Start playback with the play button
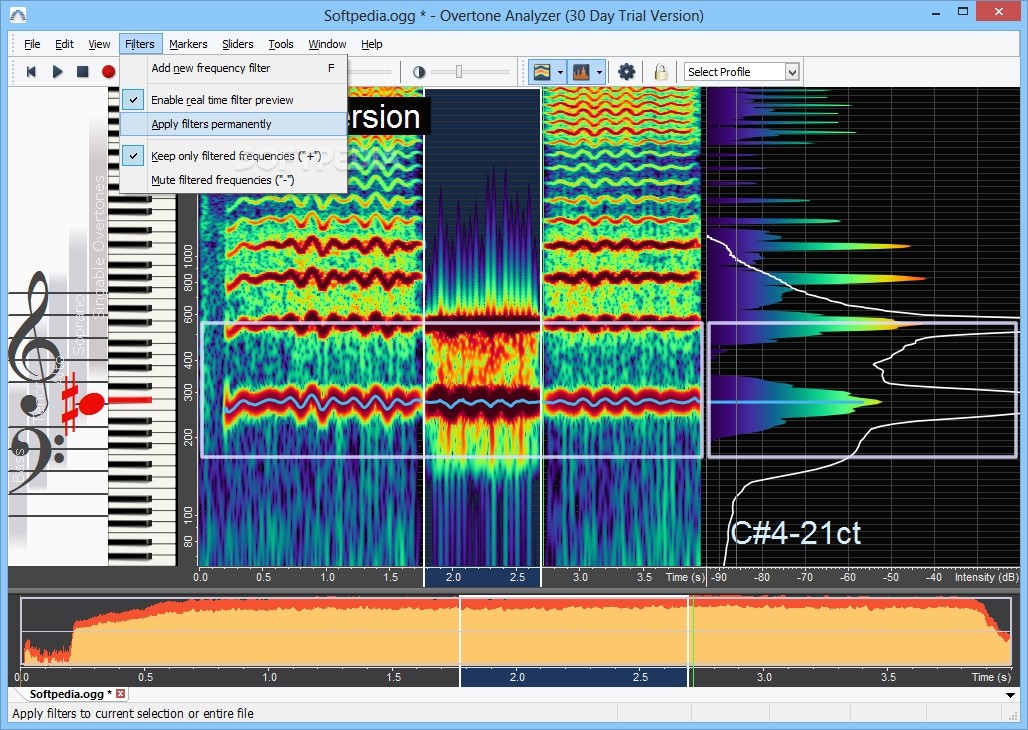Screen dimensions: 1028x730 coord(57,71)
